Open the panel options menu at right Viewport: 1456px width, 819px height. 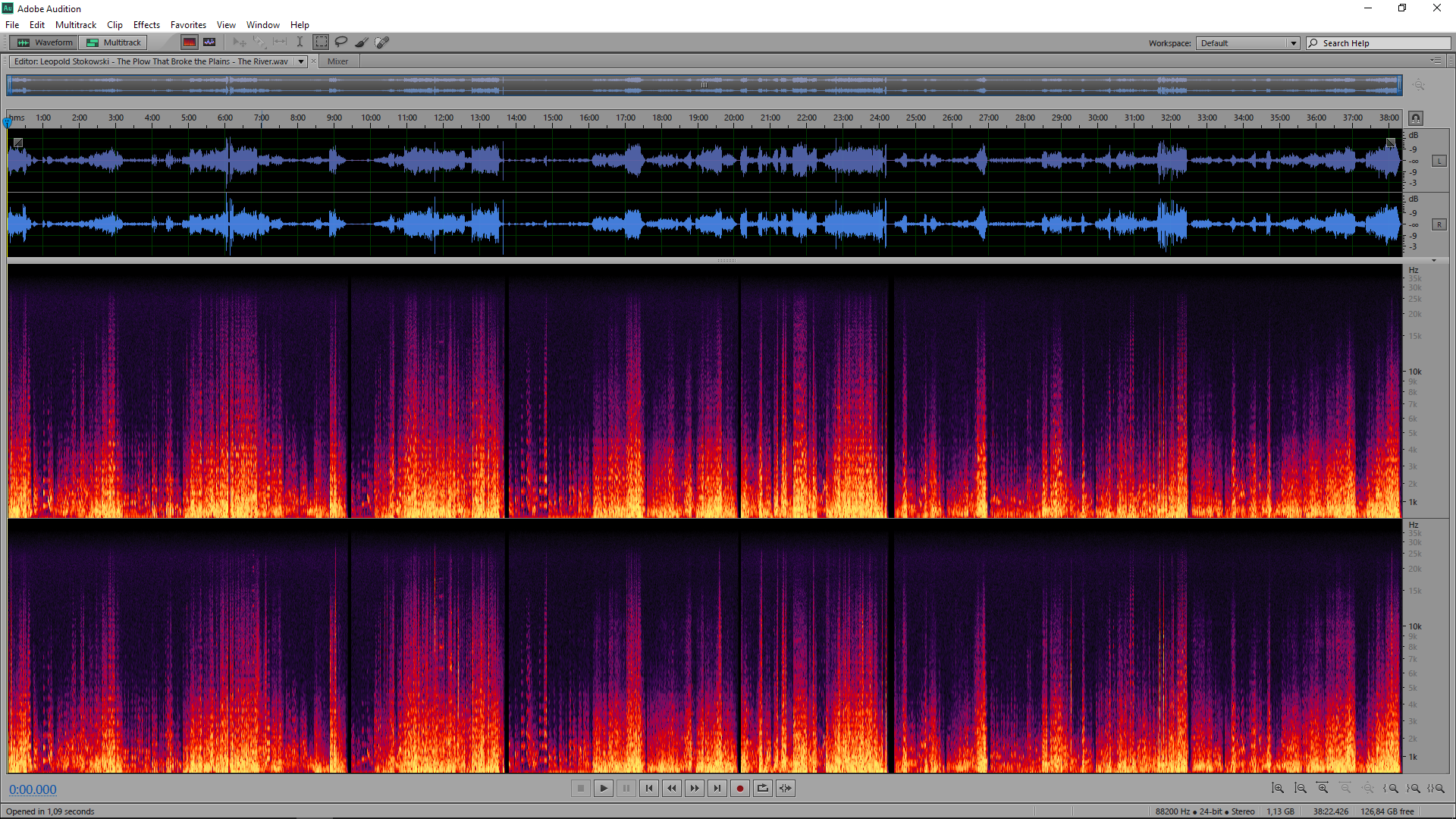point(1436,61)
